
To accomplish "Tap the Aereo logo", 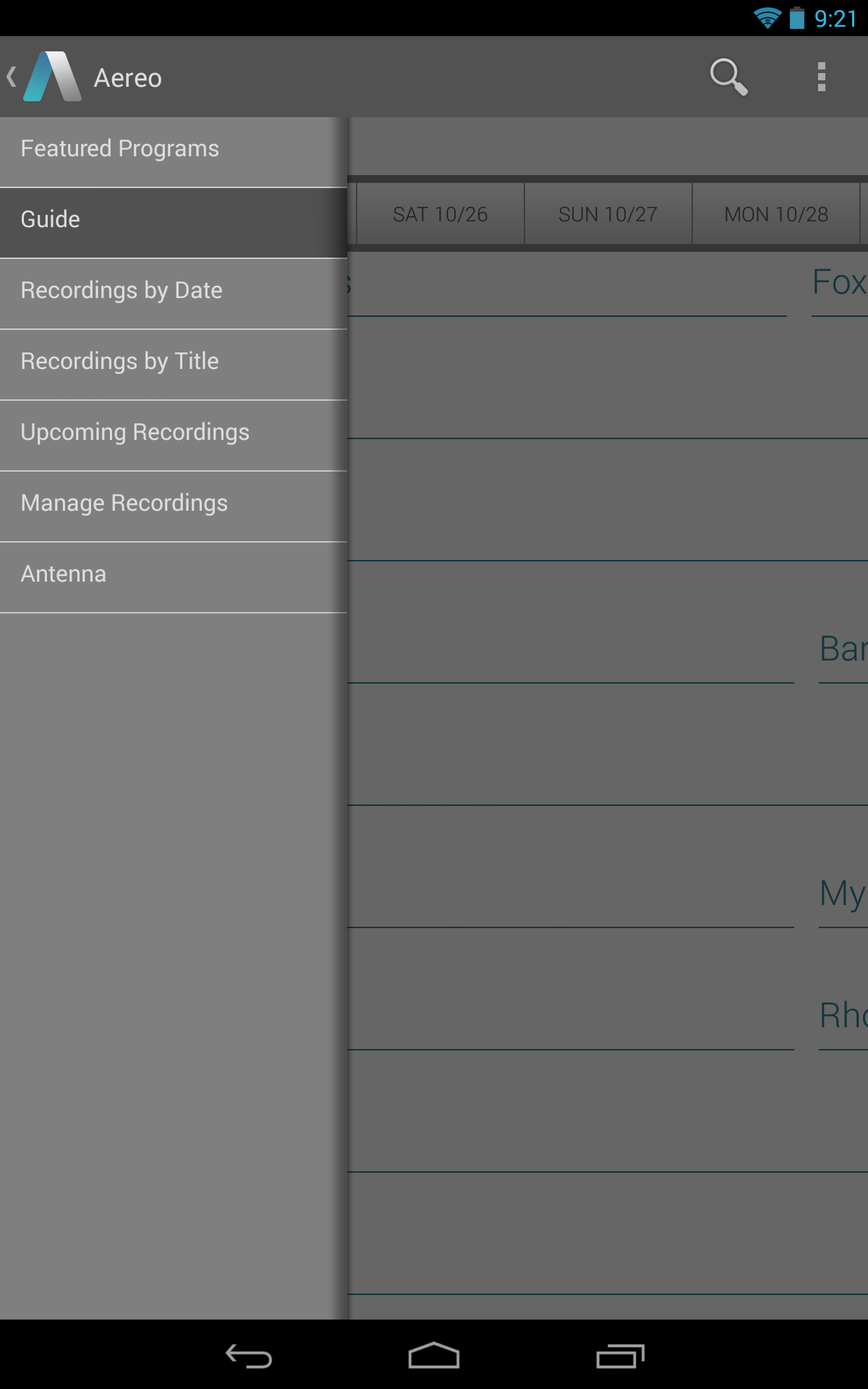I will click(x=51, y=77).
